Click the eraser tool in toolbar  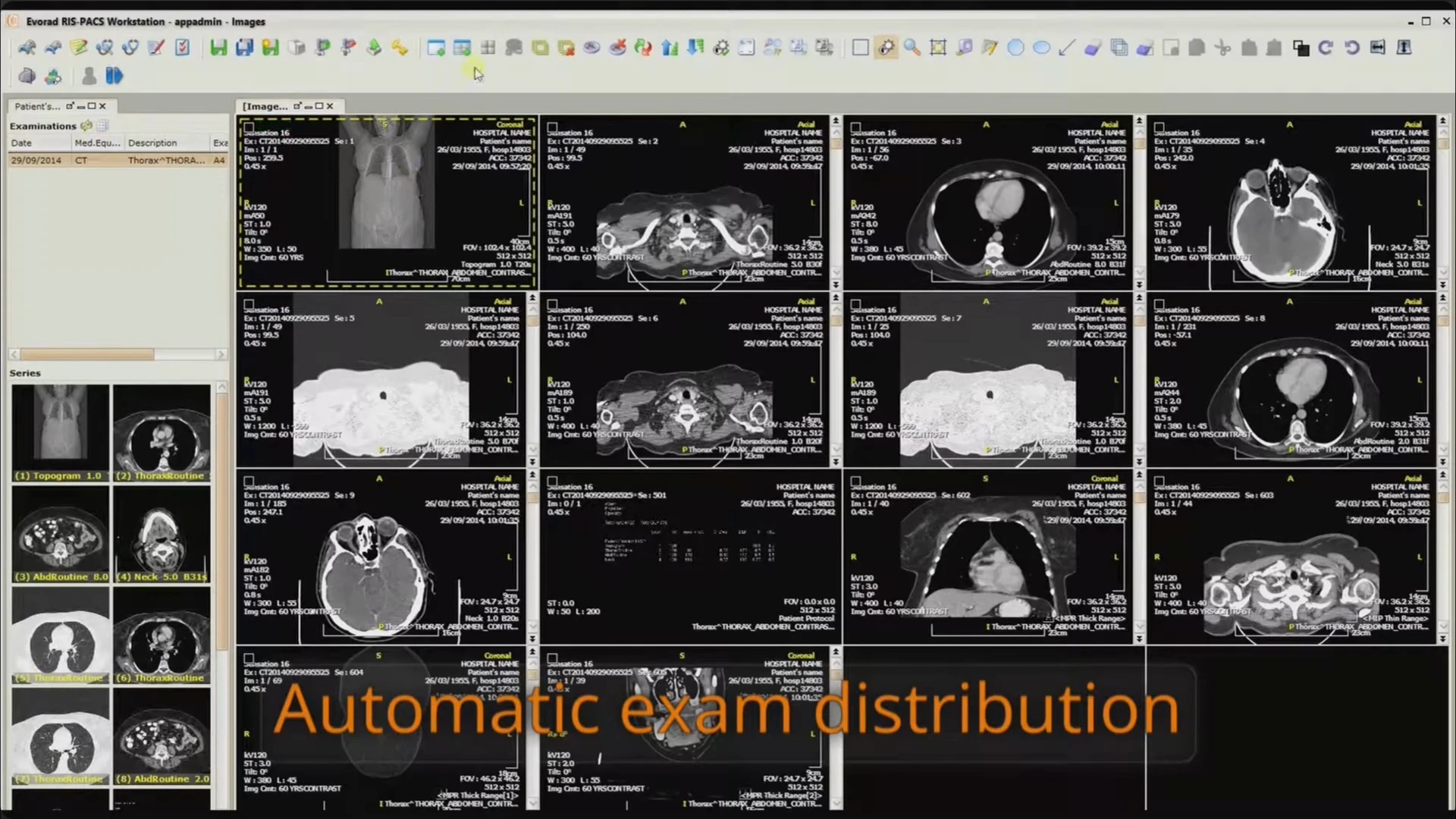[x=1093, y=48]
